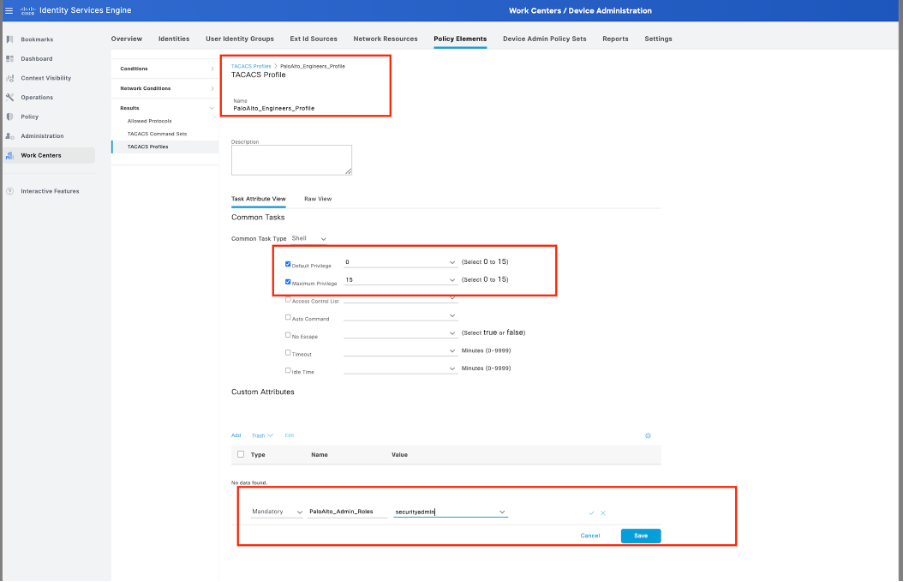This screenshot has width=904, height=582.
Task: Open Interactive Features help item
Action: [x=50, y=191]
